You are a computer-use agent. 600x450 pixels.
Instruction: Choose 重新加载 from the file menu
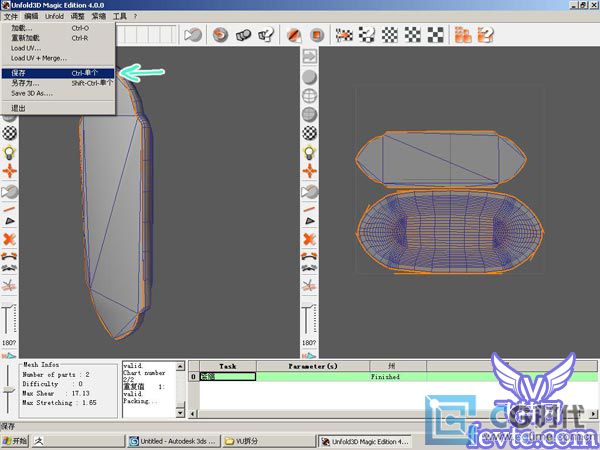pyautogui.click(x=58, y=38)
